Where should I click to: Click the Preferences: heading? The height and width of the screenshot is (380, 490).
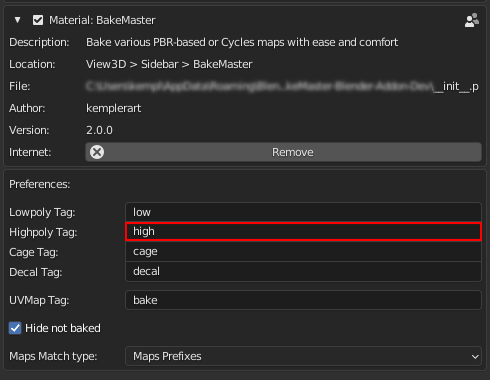[40, 184]
